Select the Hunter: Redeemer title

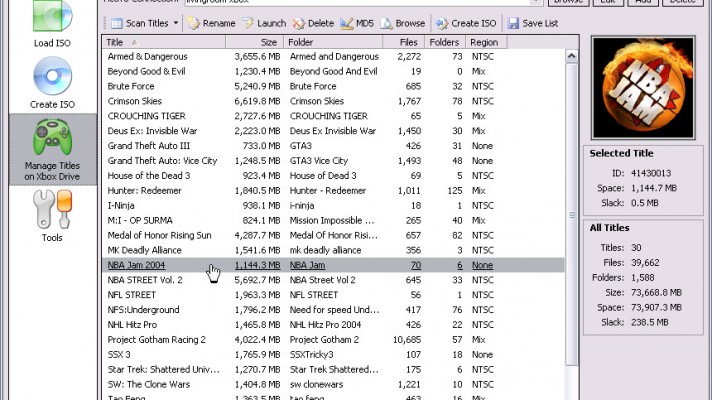(x=144, y=191)
